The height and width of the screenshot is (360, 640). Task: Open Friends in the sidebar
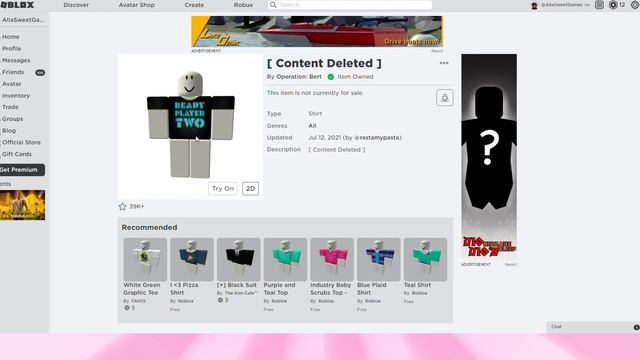pyautogui.click(x=13, y=72)
